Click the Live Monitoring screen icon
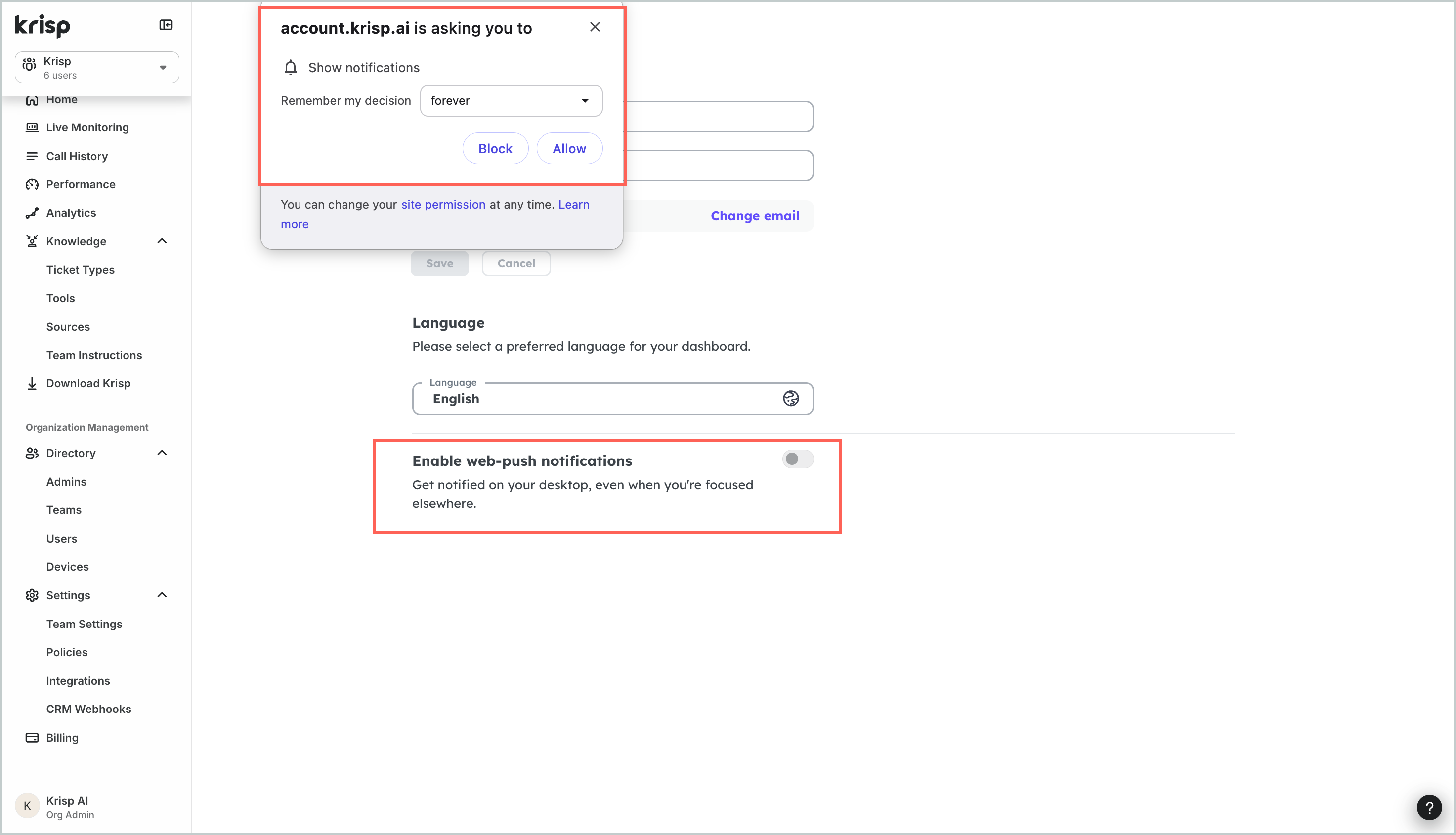The image size is (1456, 835). 32,127
